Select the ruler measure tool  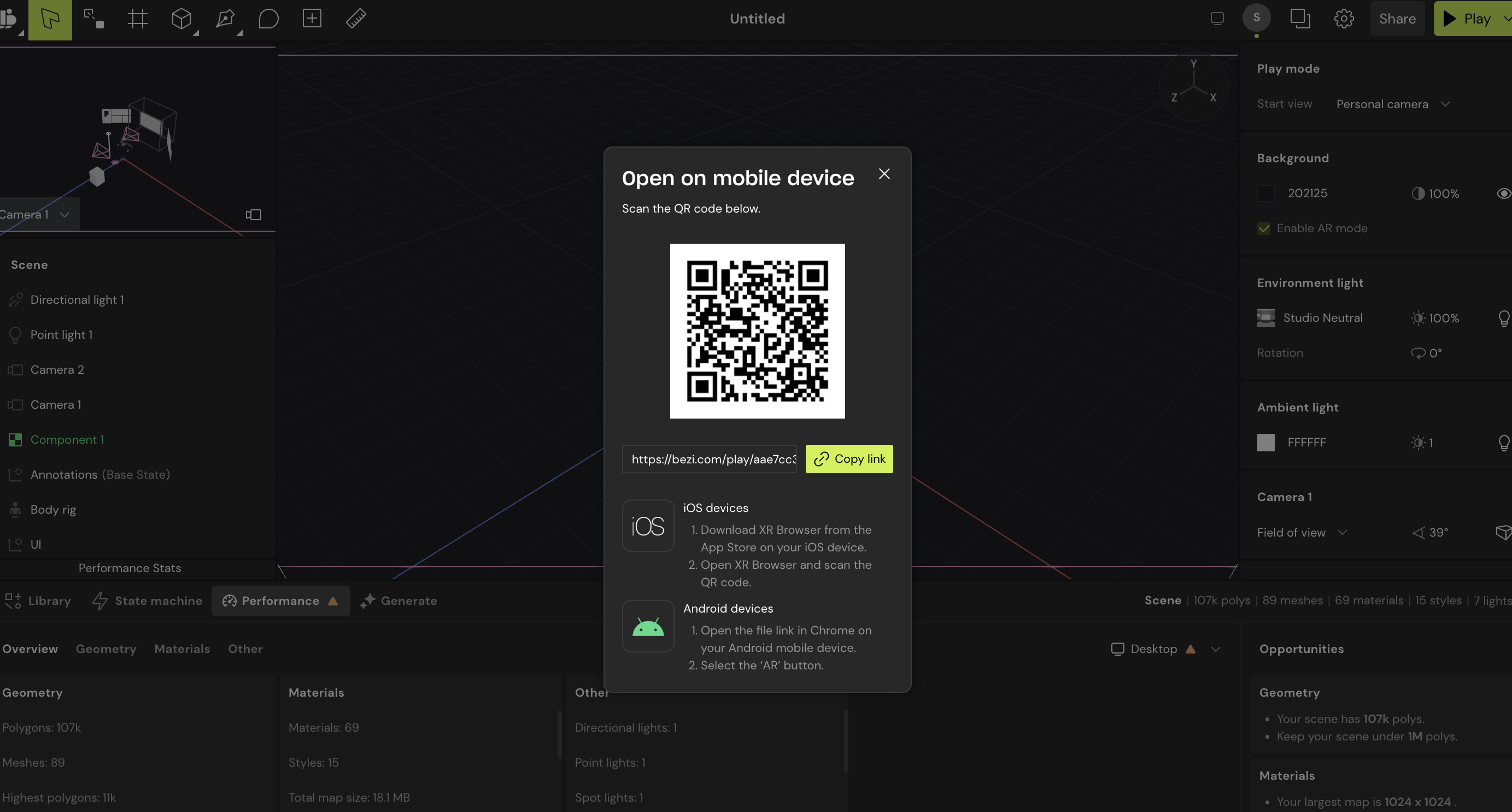(x=356, y=19)
